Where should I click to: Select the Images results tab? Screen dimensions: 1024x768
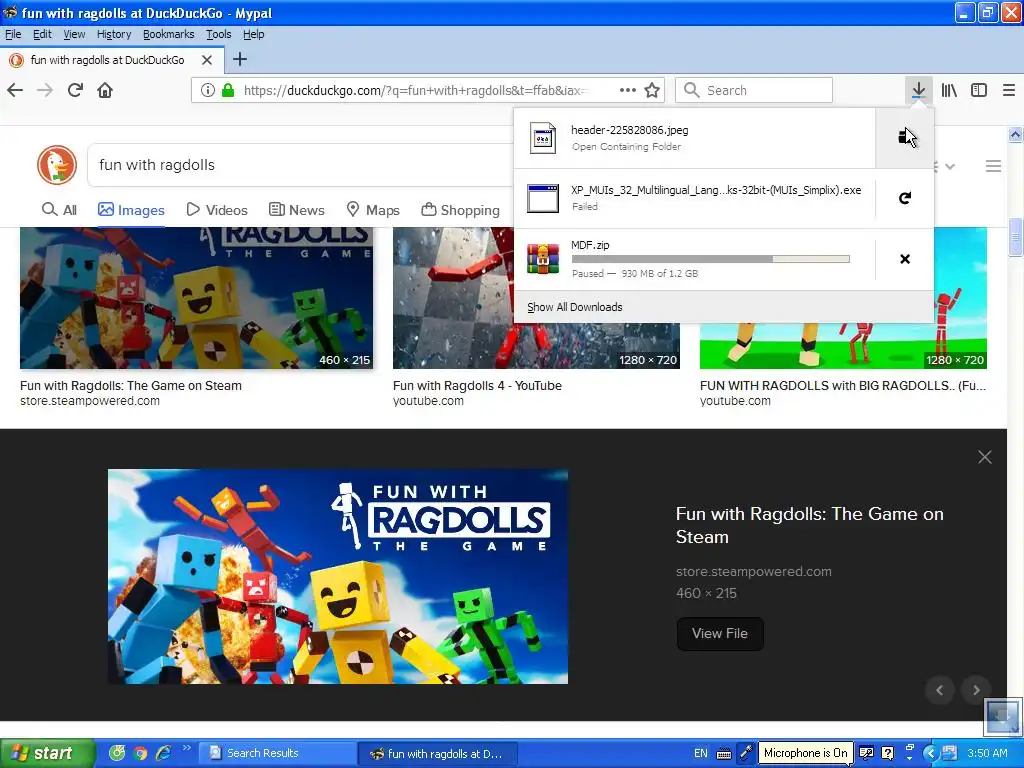(x=131, y=210)
